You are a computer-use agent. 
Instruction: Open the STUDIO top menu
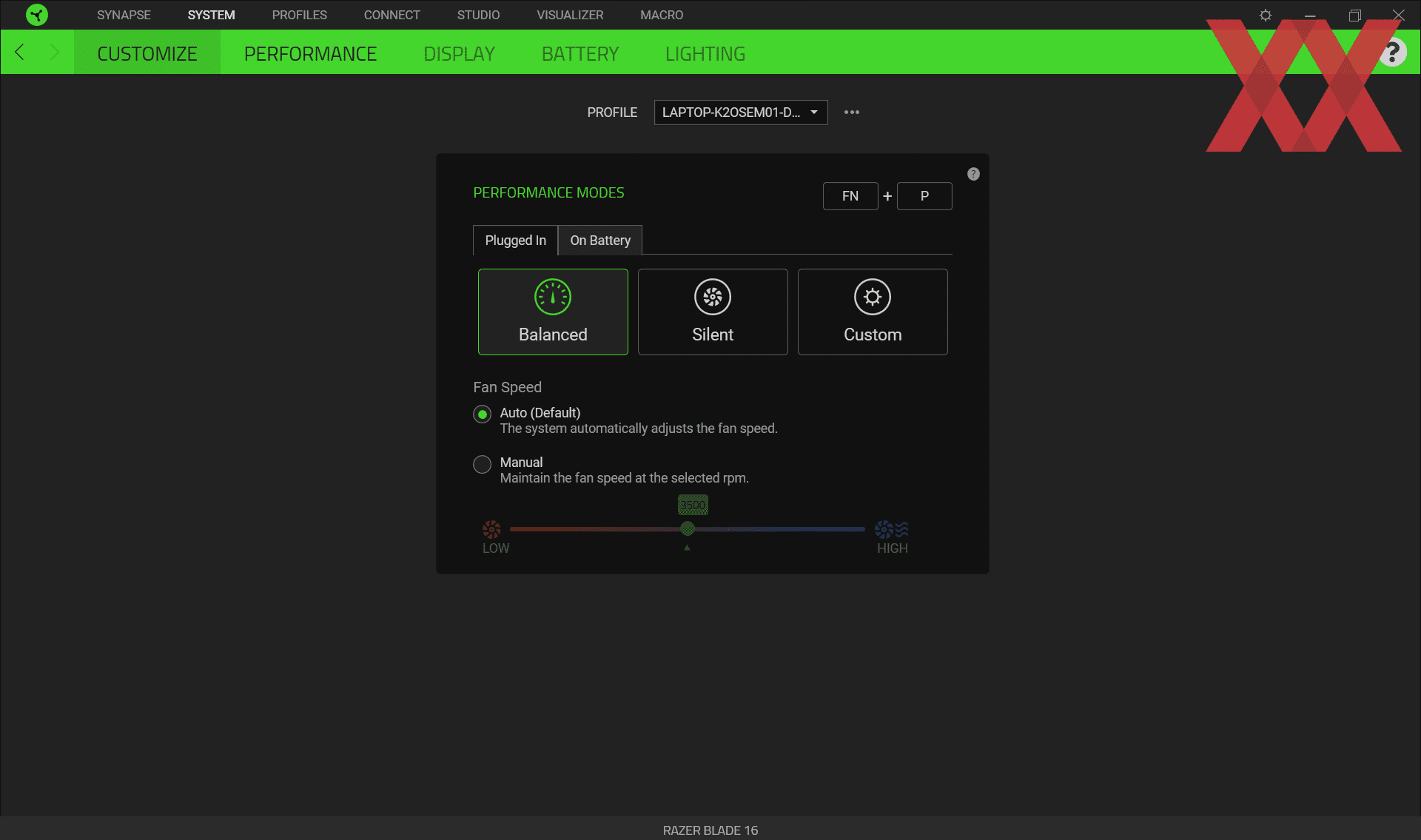click(x=478, y=15)
